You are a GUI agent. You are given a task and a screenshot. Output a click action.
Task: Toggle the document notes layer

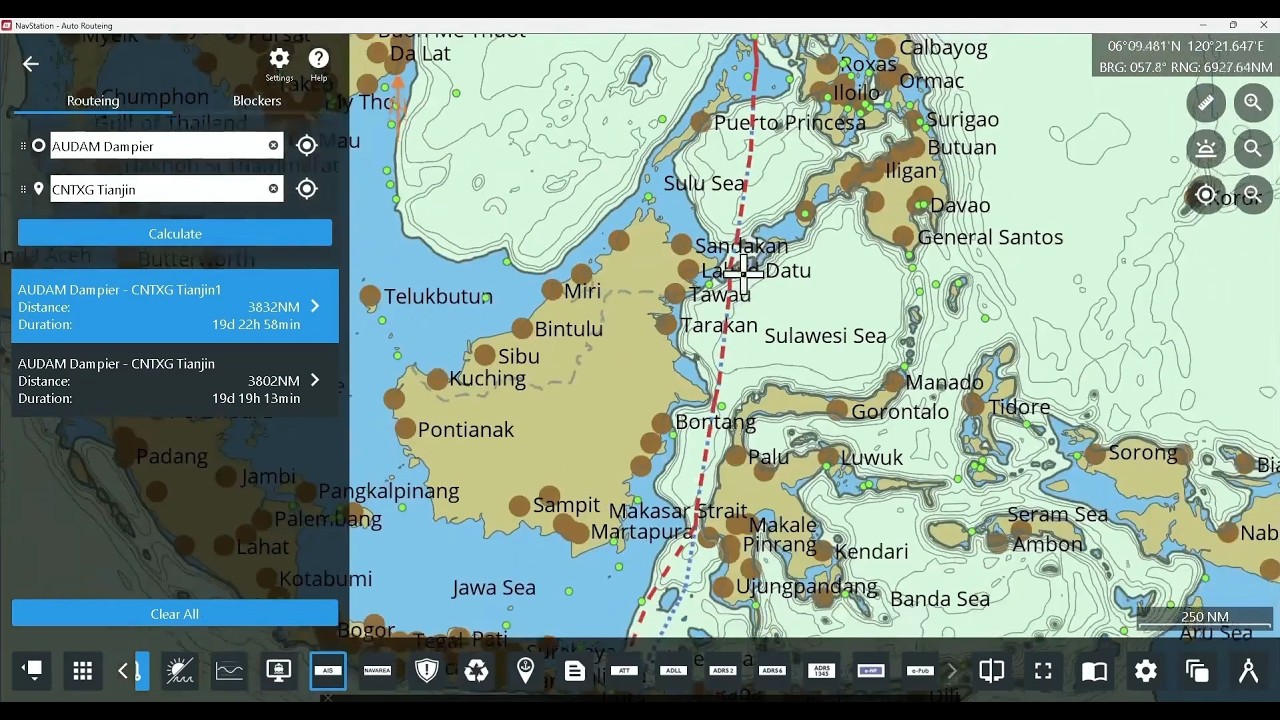coord(575,671)
